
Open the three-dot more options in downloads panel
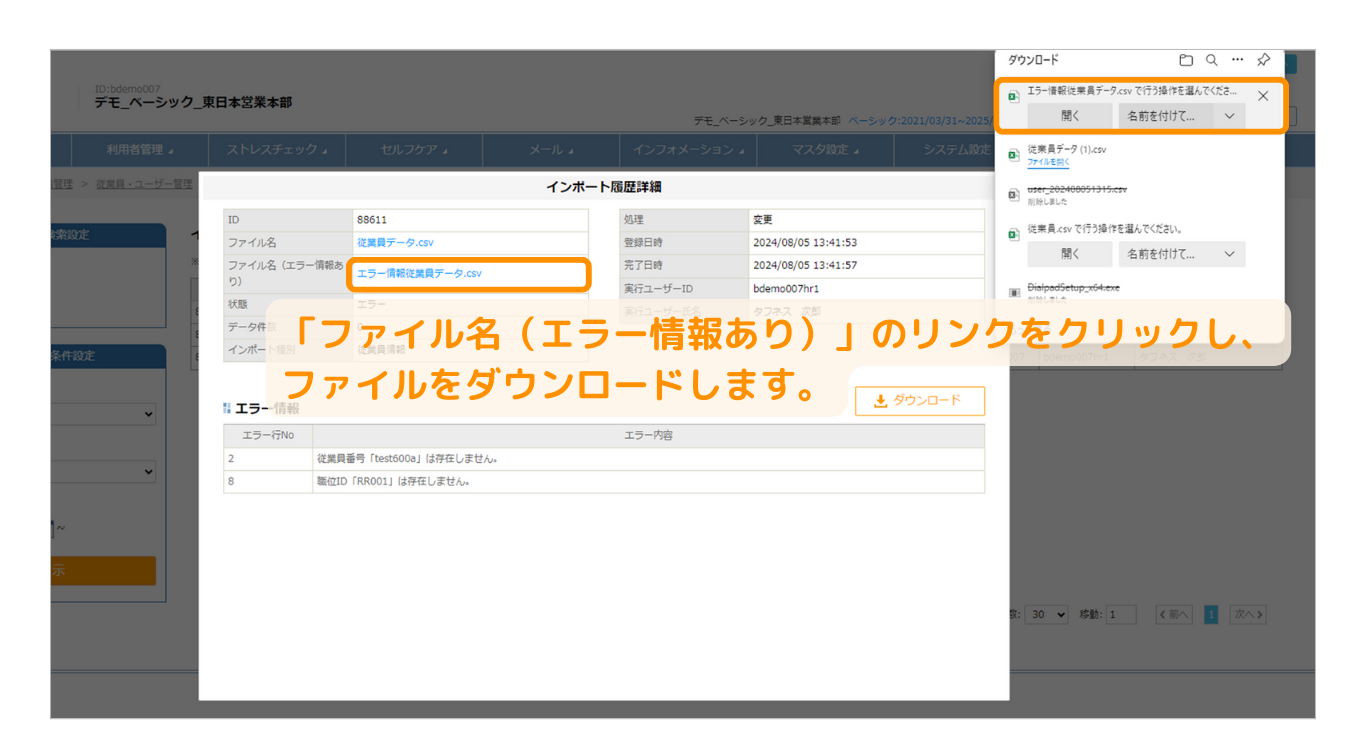(1237, 60)
